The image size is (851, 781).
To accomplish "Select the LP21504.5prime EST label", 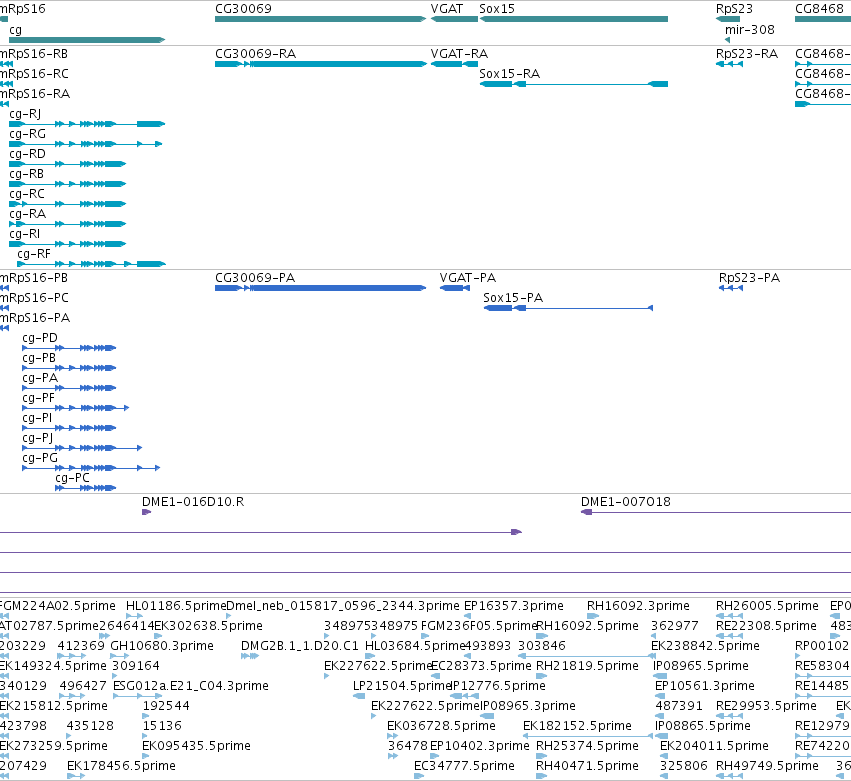I will tap(402, 687).
